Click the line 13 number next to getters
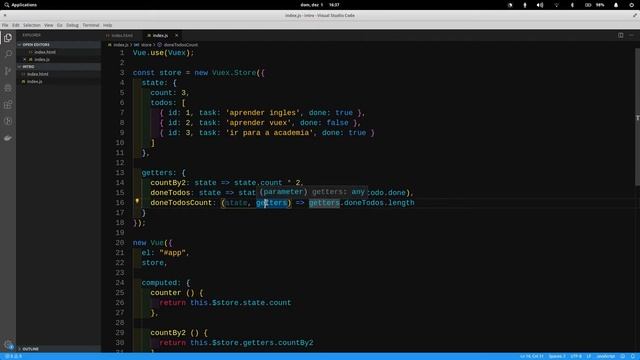Viewport: 640px width, 360px height. 120,173
